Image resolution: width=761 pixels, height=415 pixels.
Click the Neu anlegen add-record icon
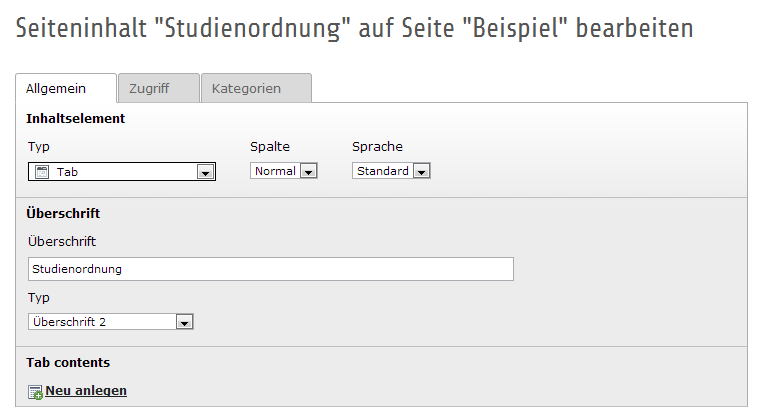[35, 391]
